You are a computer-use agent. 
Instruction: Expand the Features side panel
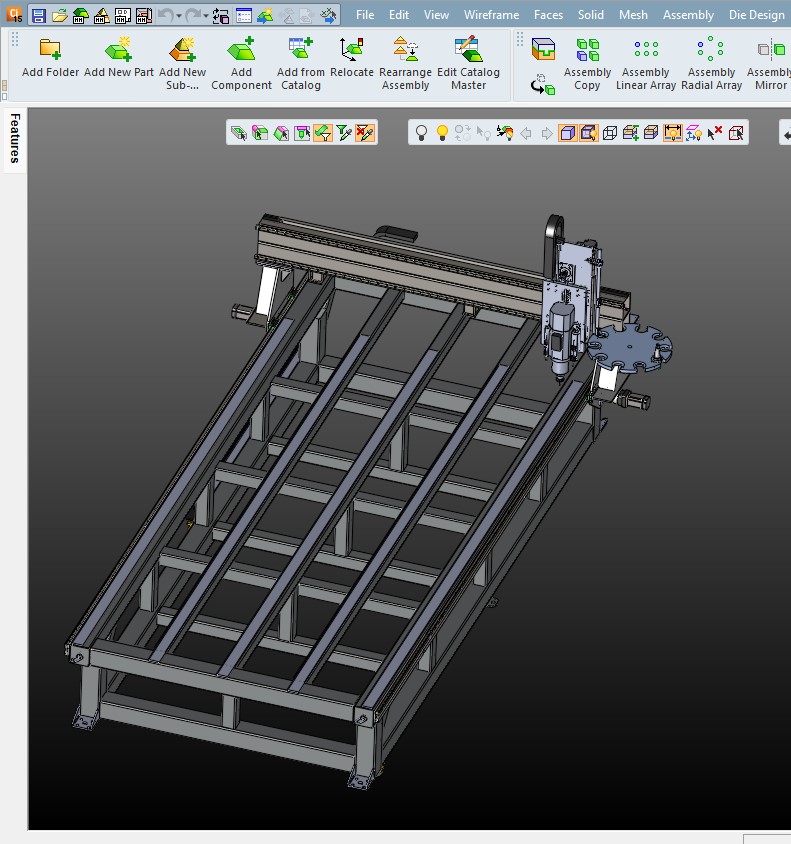point(15,139)
